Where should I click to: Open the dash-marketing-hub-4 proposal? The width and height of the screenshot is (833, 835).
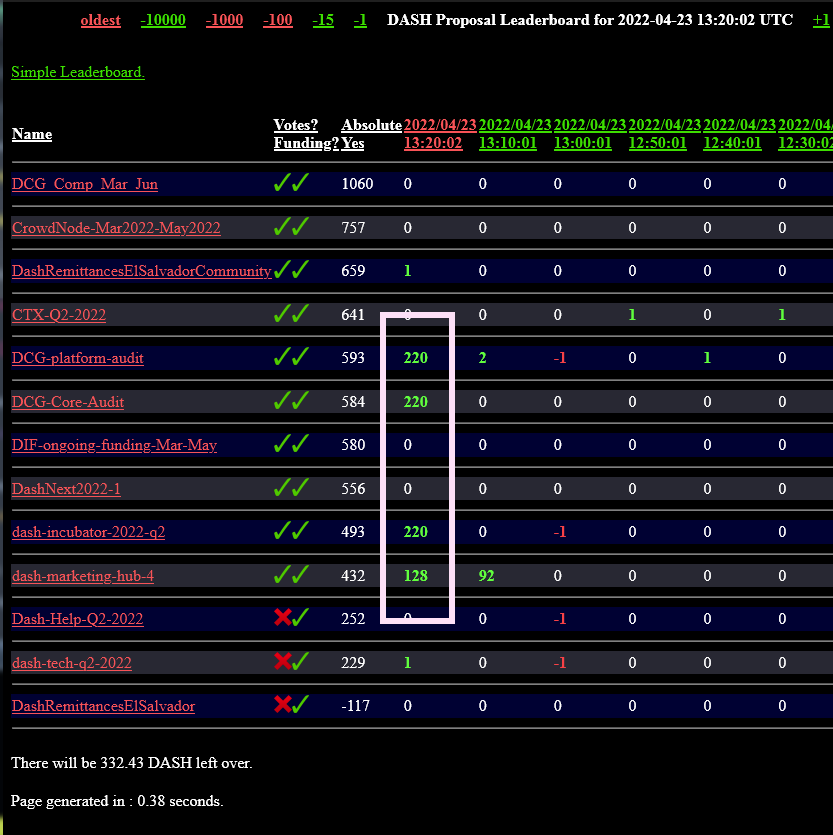click(x=83, y=576)
